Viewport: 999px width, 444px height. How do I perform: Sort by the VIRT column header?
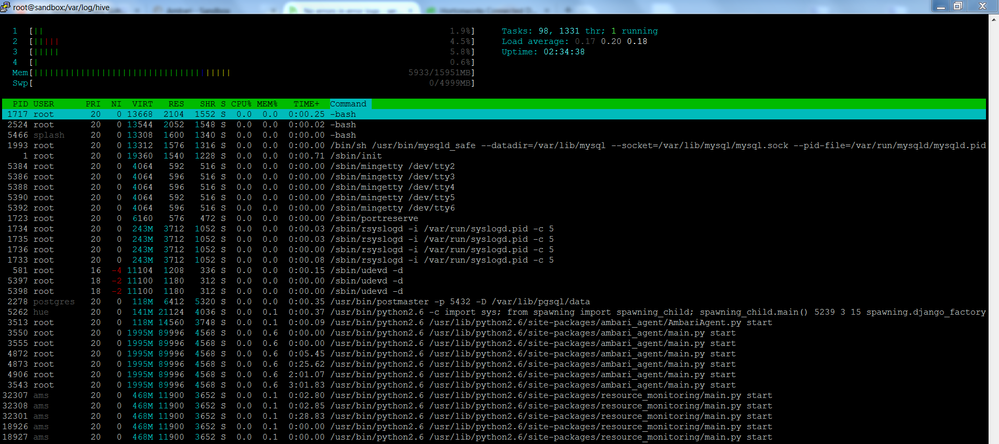(142, 104)
